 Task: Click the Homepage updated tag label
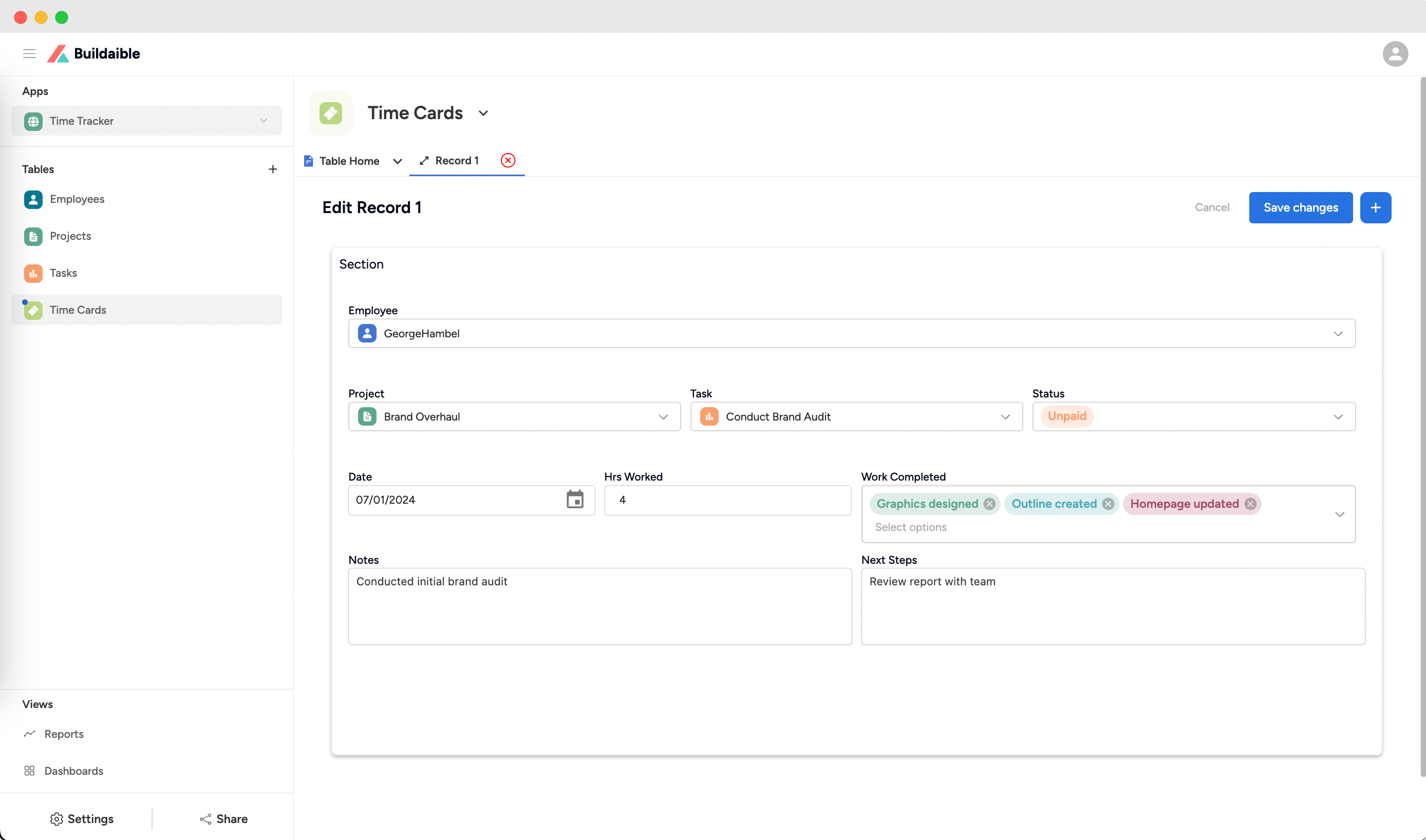click(x=1184, y=504)
